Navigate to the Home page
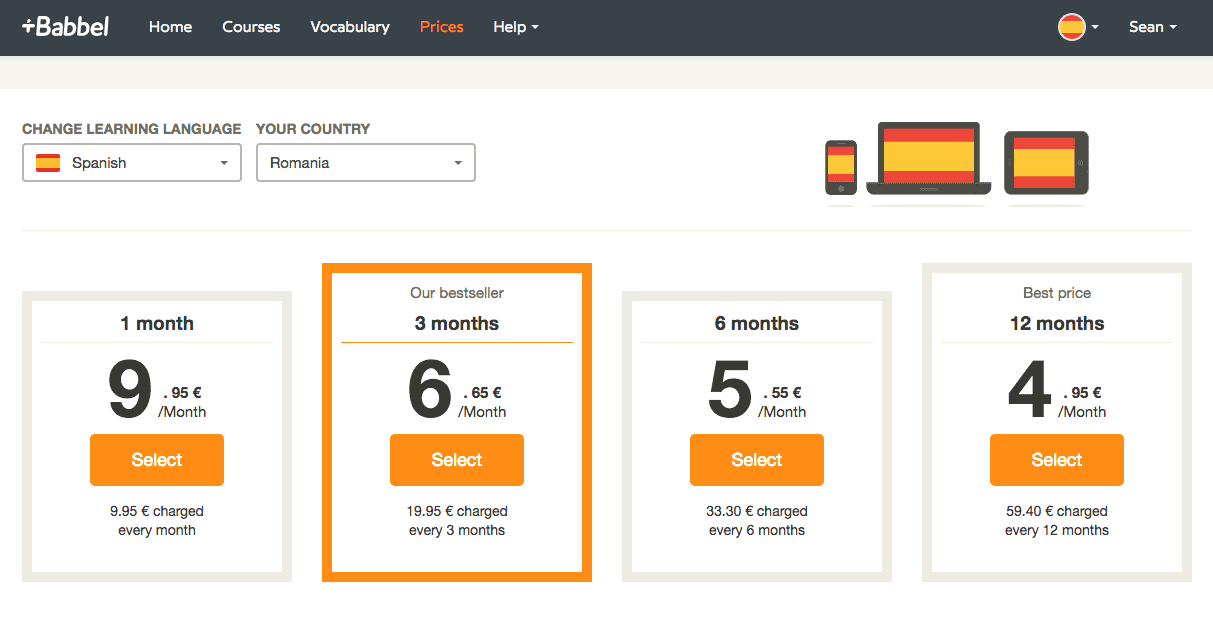1213x623 pixels. (170, 27)
